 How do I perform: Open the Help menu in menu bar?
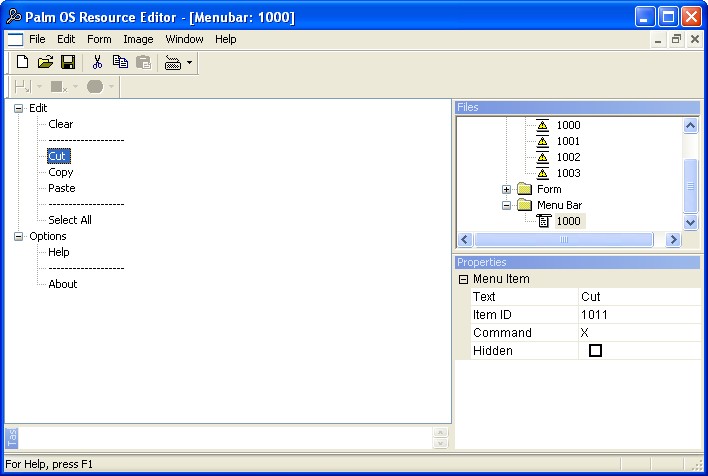(225, 39)
